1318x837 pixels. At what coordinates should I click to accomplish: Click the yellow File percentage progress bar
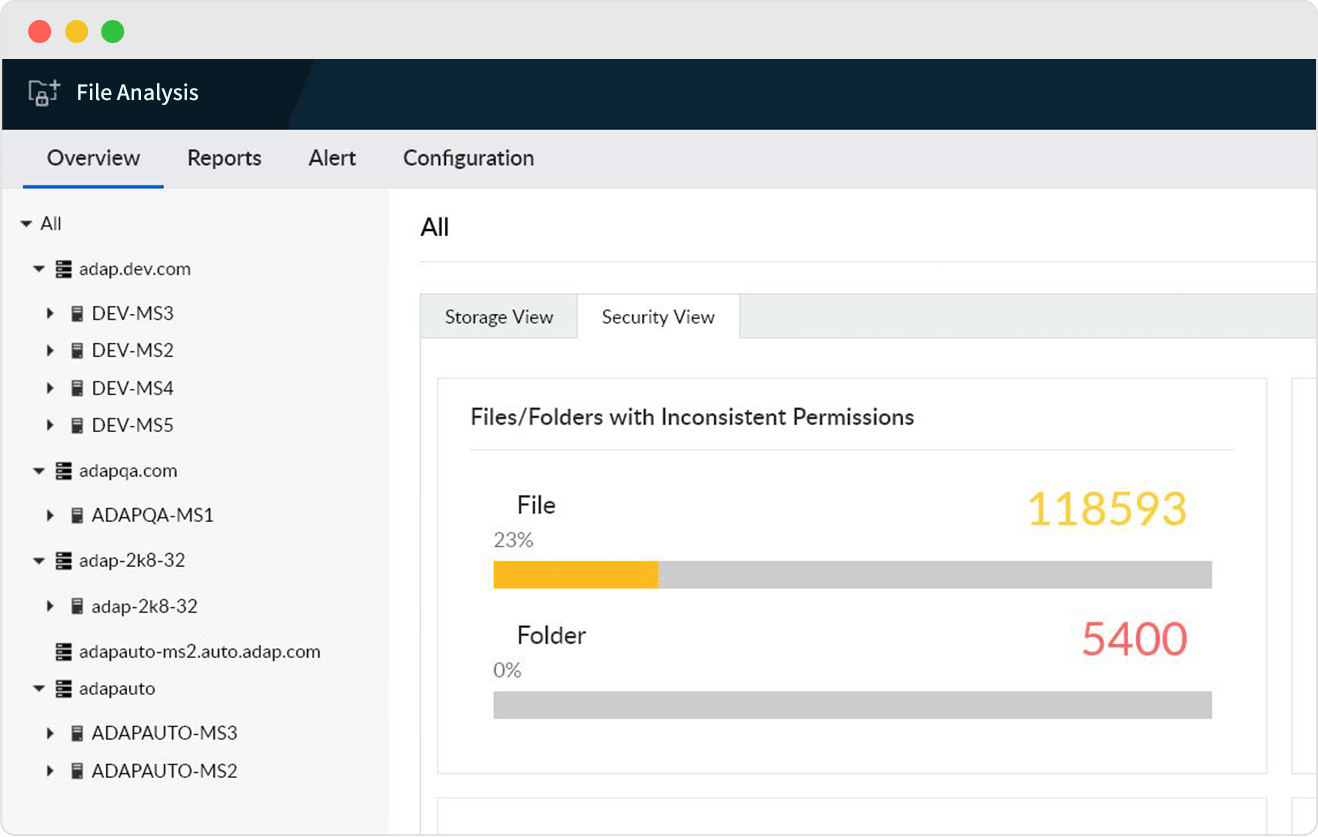coord(575,574)
